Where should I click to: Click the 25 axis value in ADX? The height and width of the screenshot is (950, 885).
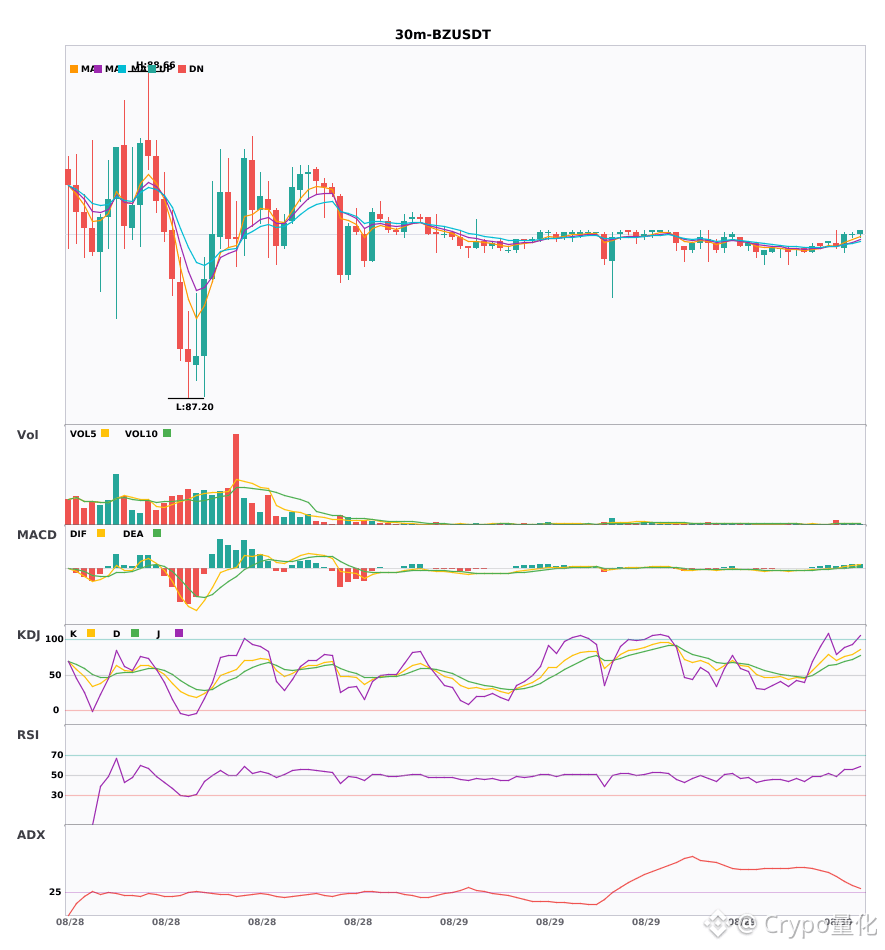[55, 892]
